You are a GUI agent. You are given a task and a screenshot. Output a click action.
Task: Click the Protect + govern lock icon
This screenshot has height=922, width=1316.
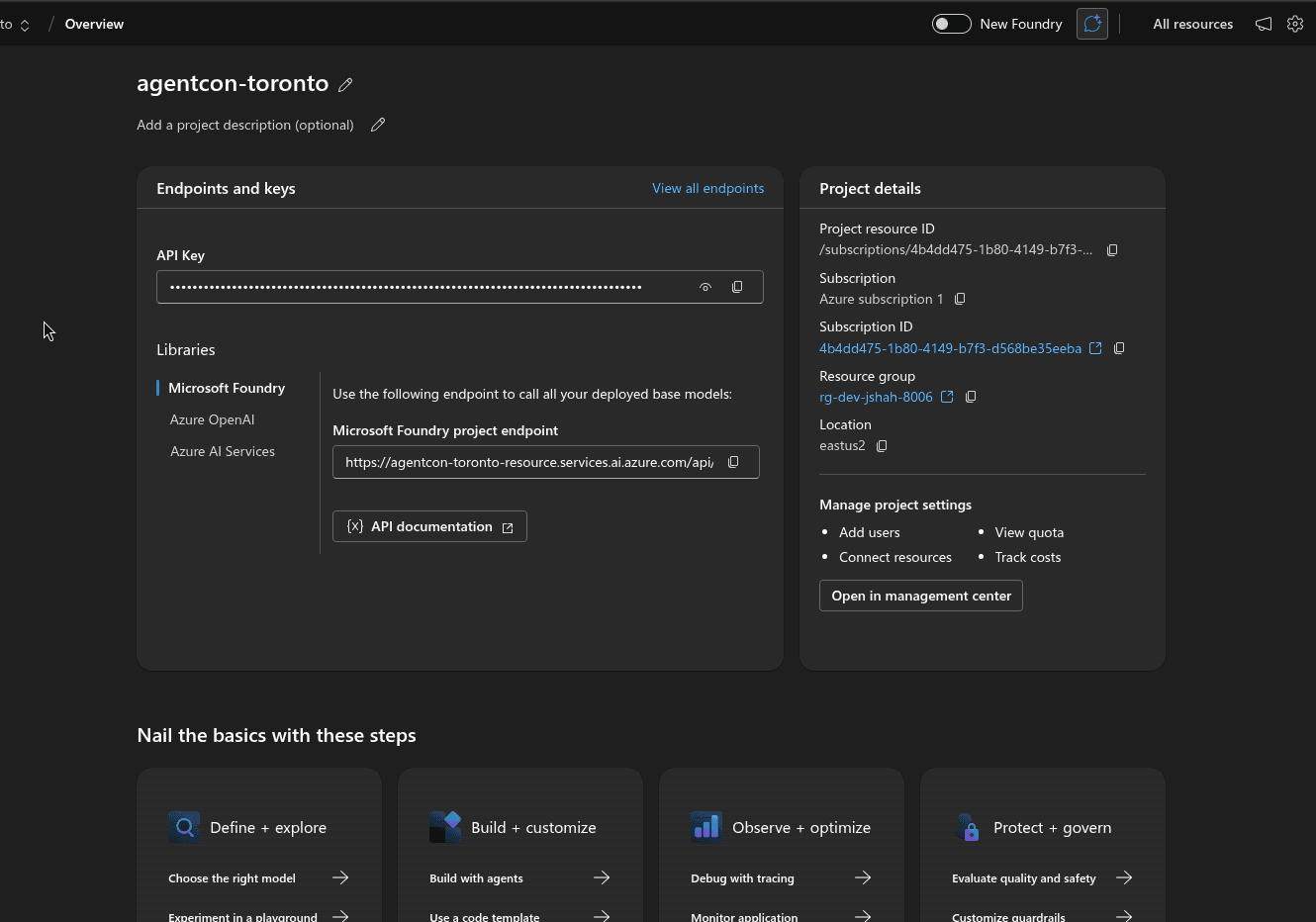tap(968, 827)
